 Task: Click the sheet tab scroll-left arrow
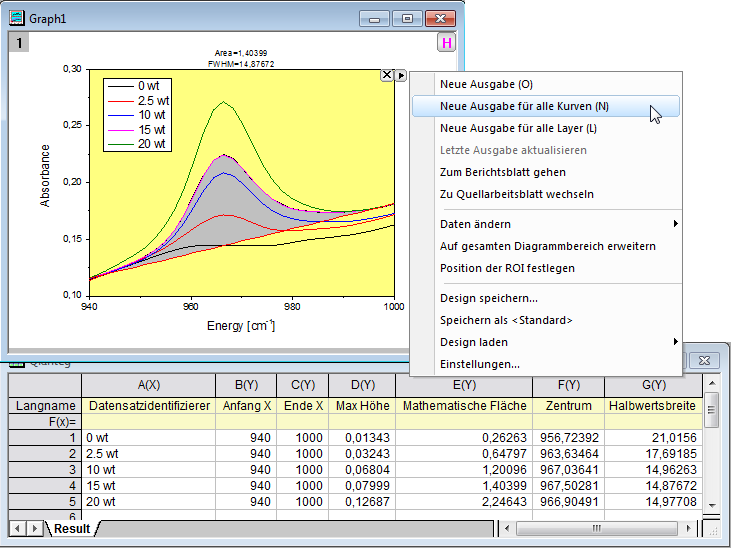[18, 529]
